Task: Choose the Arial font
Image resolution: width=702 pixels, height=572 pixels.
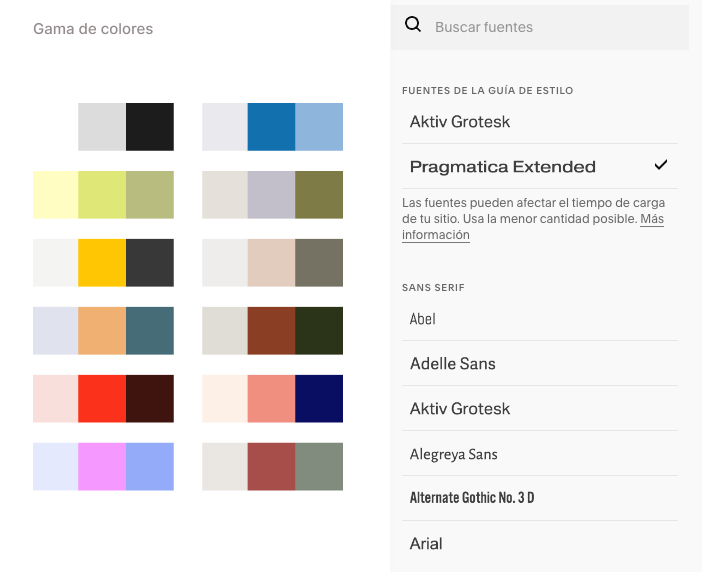Action: pyautogui.click(x=540, y=543)
